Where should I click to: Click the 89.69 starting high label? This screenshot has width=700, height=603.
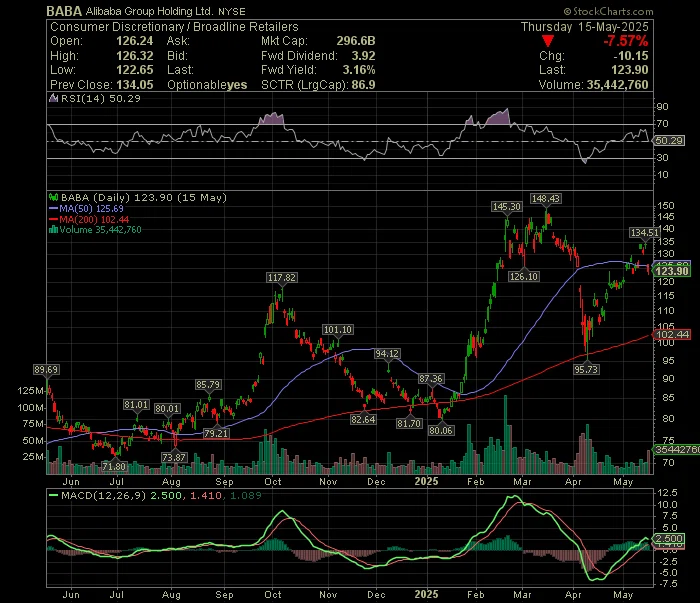(46, 370)
